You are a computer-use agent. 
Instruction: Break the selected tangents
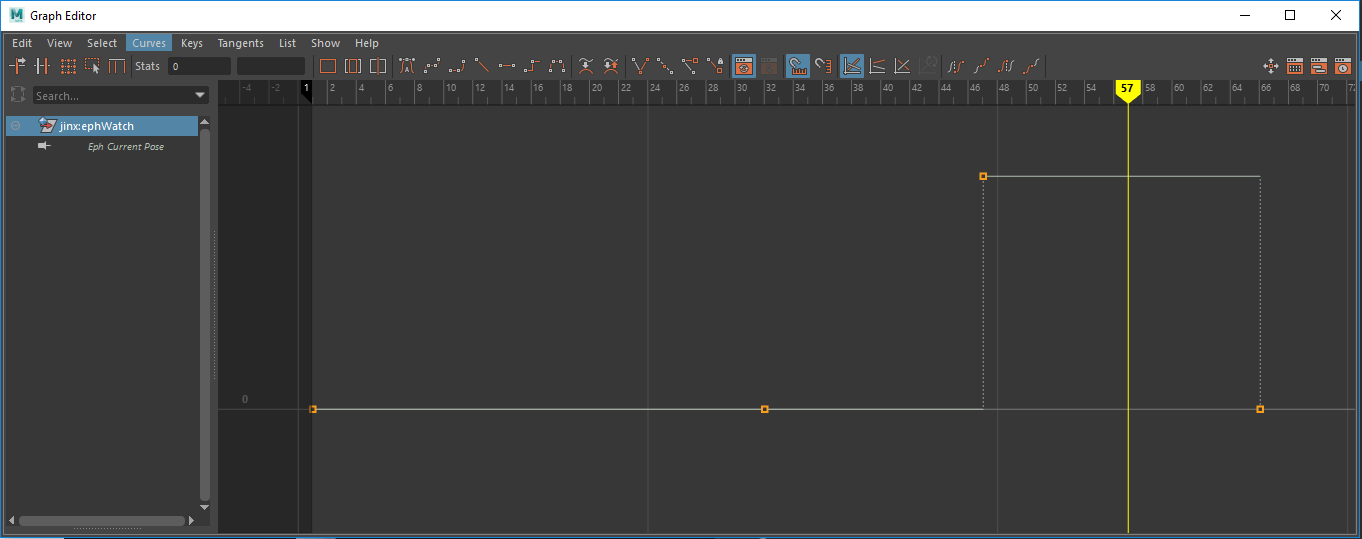tap(640, 66)
